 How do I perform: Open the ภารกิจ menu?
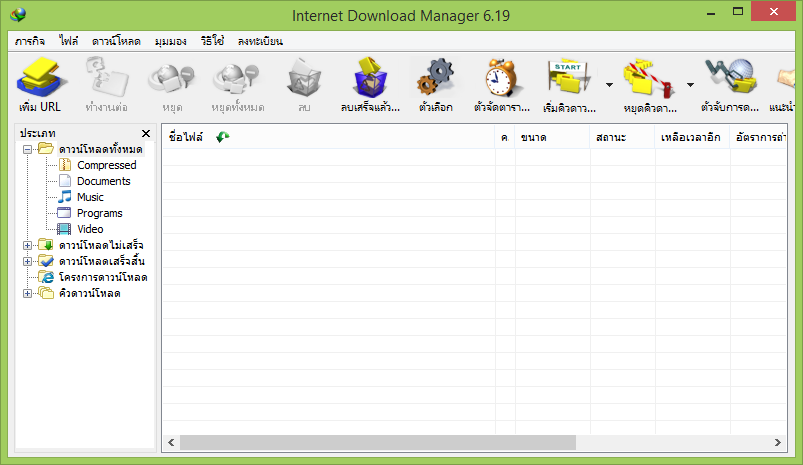pyautogui.click(x=30, y=41)
